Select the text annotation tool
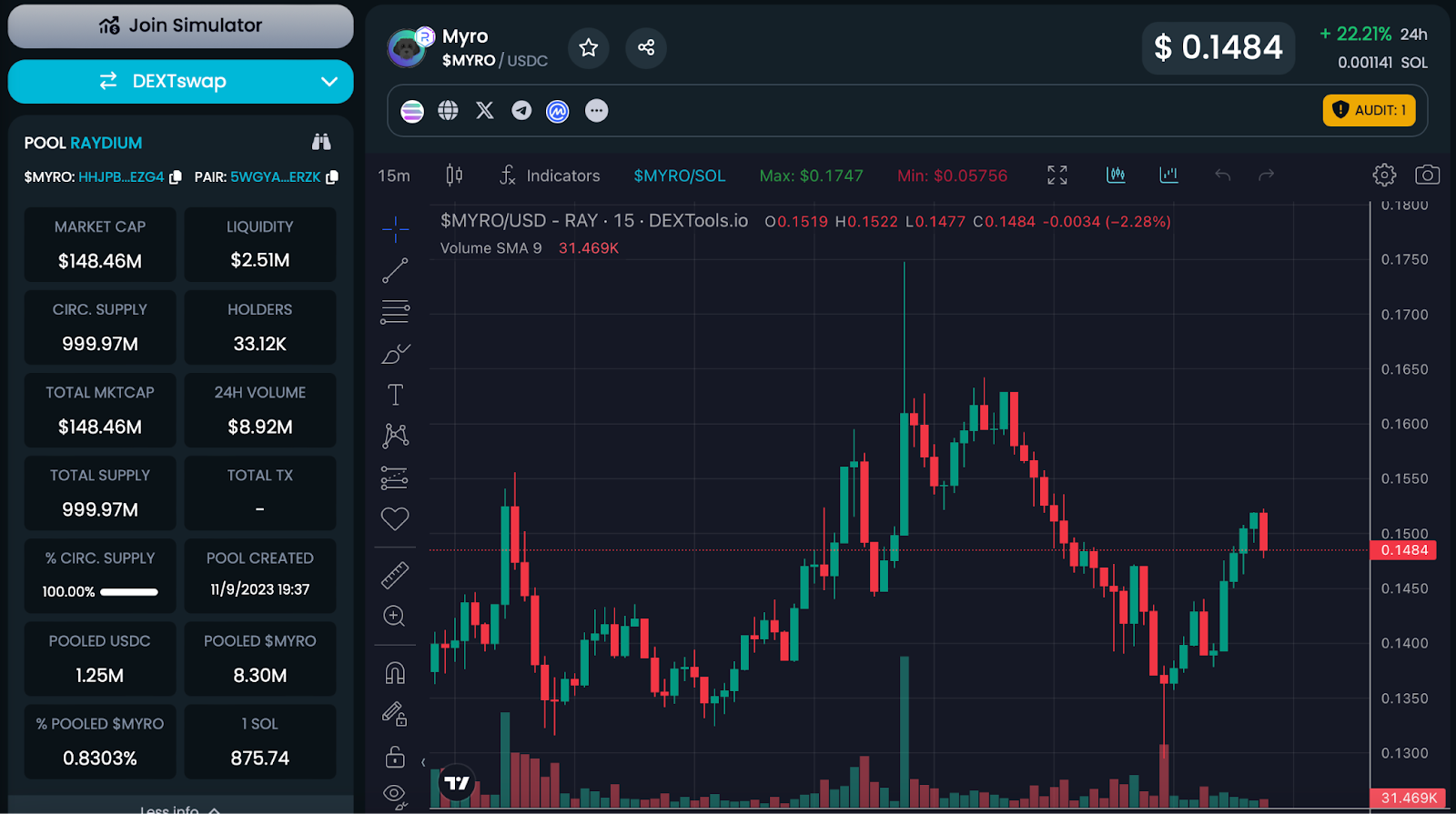This screenshot has width=1456, height=814. (x=395, y=395)
